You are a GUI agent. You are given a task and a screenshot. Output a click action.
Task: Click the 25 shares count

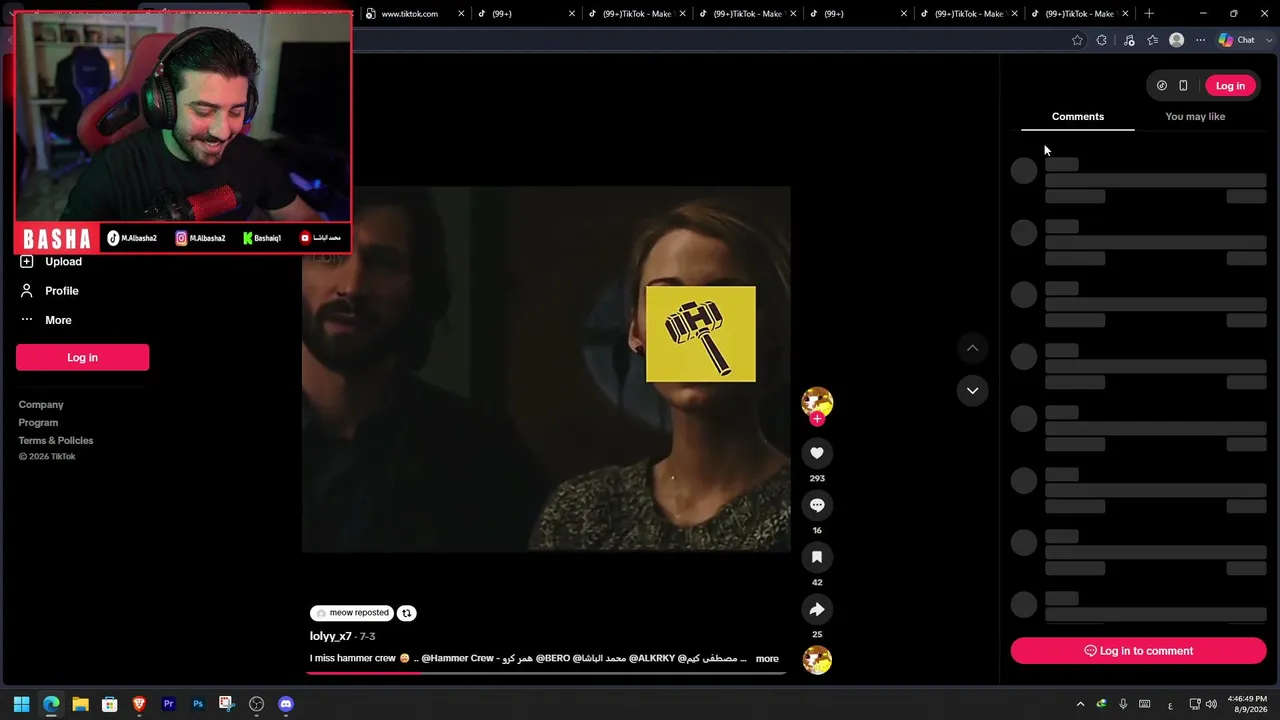tap(817, 635)
